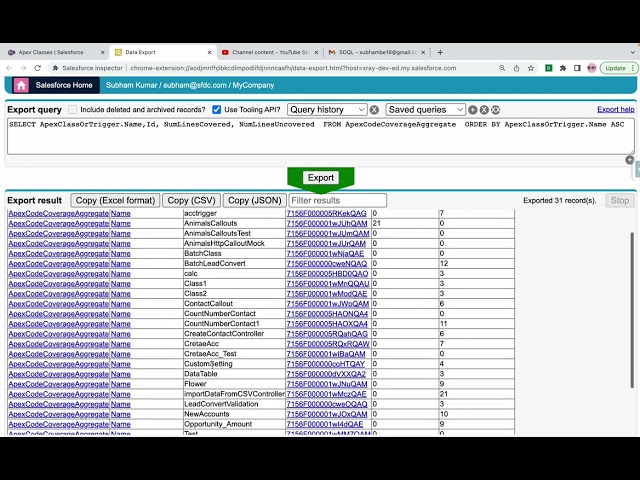This screenshot has width=640, height=480.
Task: Open a new browser tab with plus
Action: [x=440, y=52]
